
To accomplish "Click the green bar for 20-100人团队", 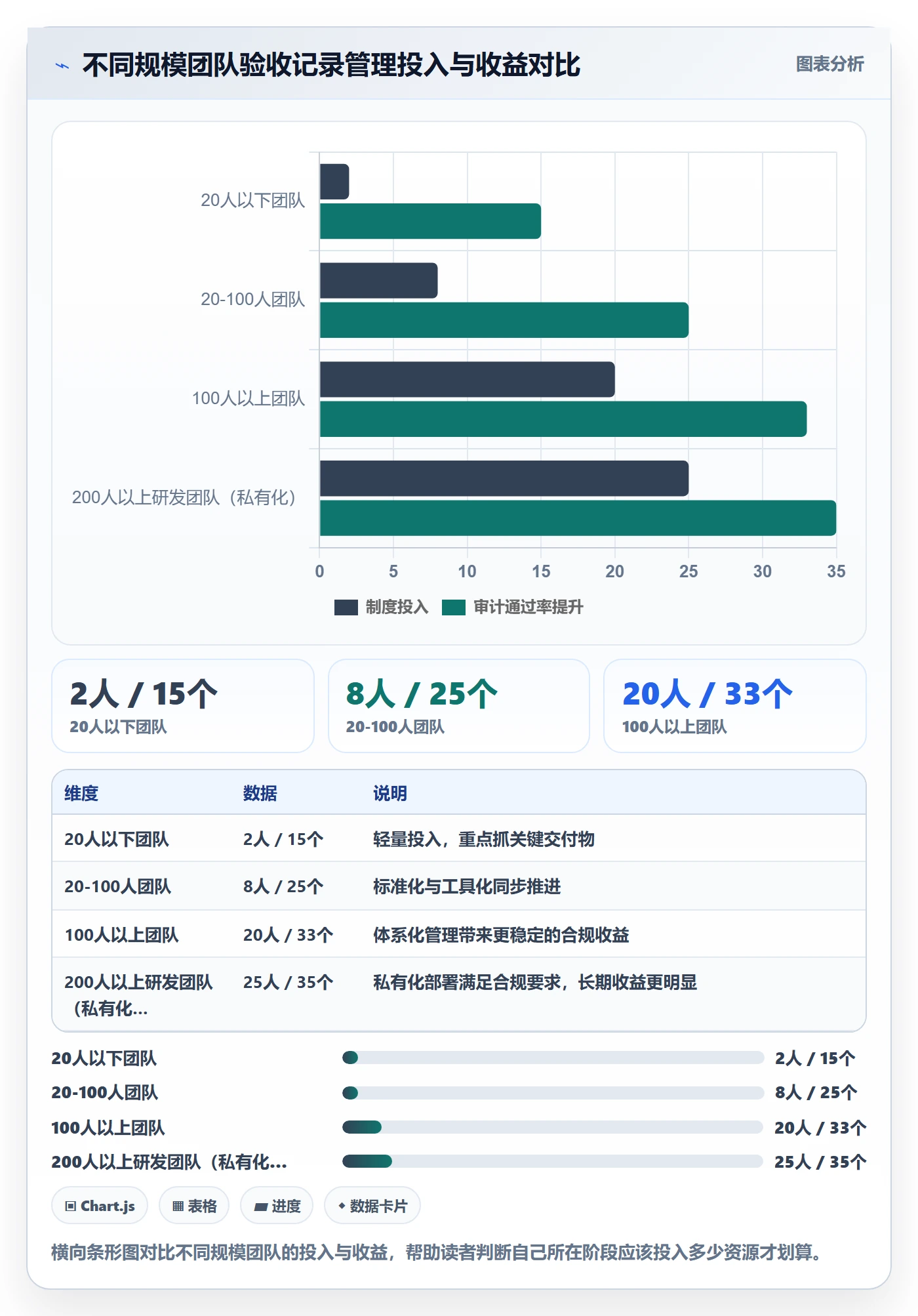I will pyautogui.click(x=504, y=320).
